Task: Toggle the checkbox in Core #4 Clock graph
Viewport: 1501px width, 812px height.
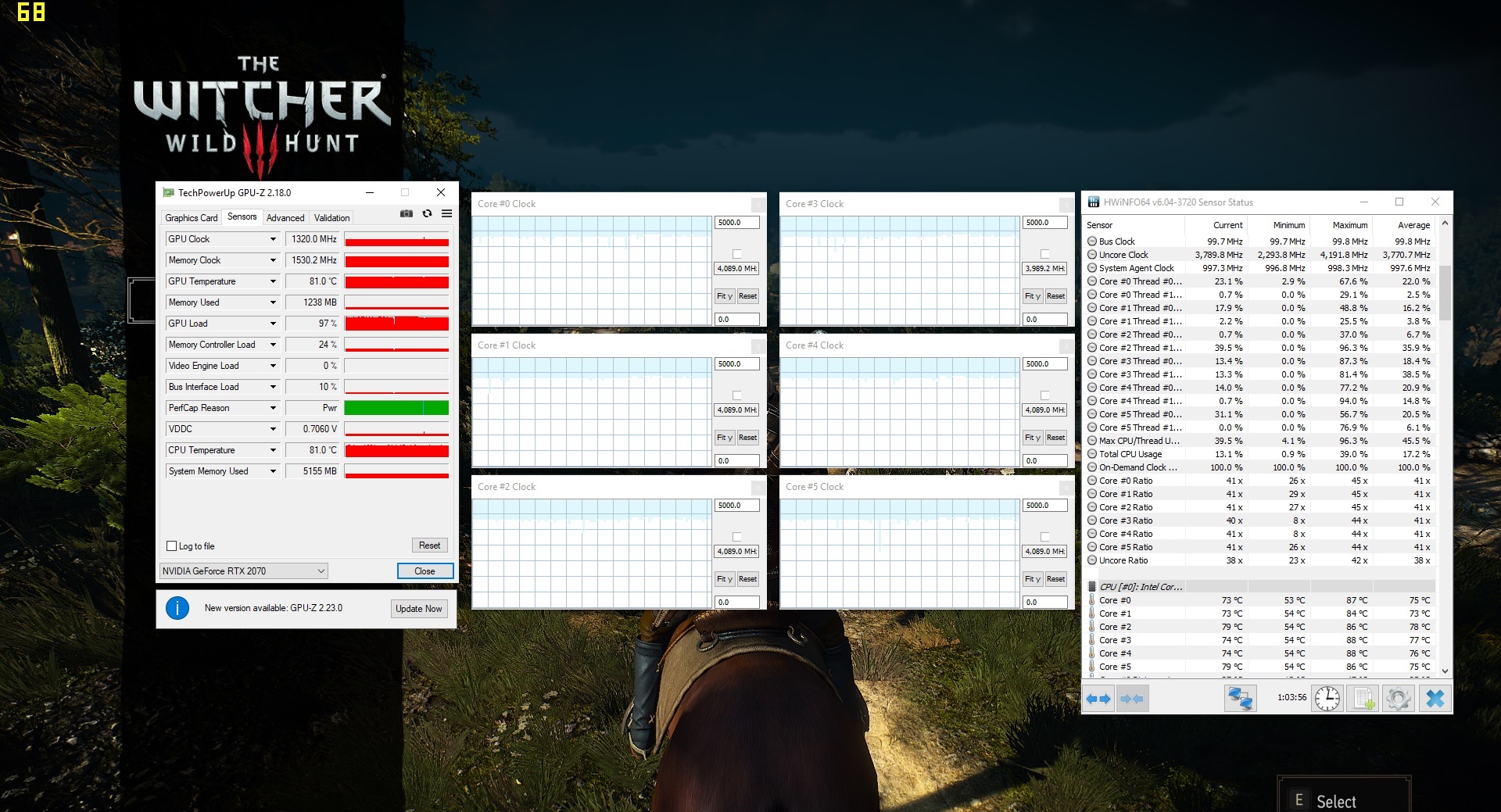Action: 1044,395
